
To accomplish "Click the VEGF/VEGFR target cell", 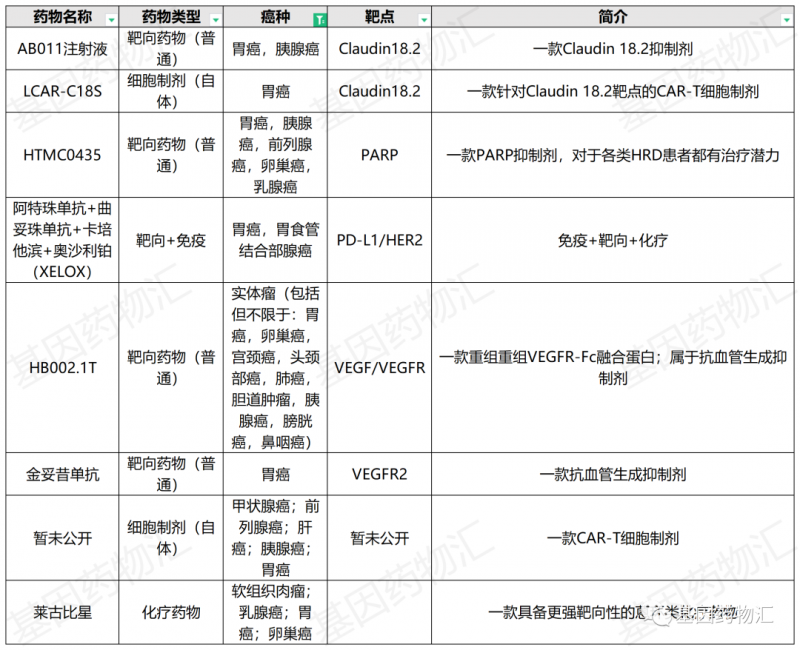I will pos(380,368).
